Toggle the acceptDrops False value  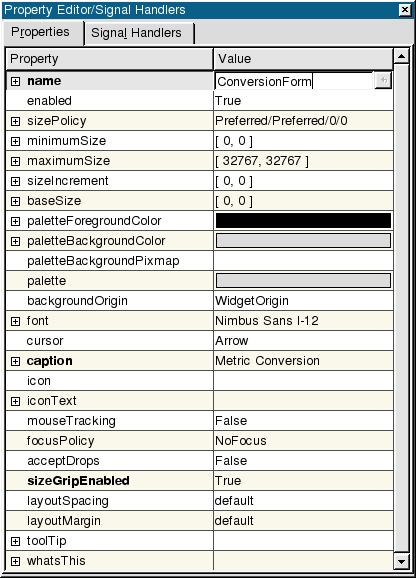(303, 461)
